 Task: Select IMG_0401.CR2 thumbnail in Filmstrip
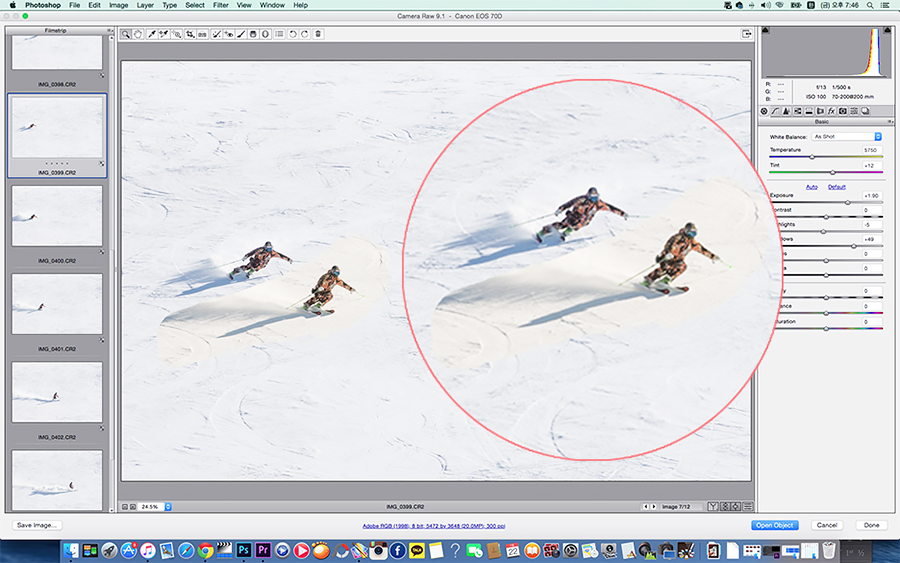[x=57, y=304]
